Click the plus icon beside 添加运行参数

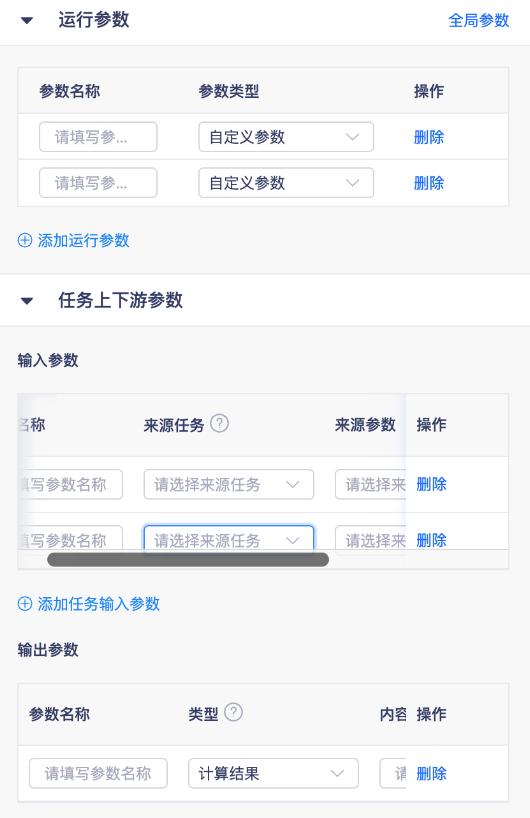(x=25, y=240)
